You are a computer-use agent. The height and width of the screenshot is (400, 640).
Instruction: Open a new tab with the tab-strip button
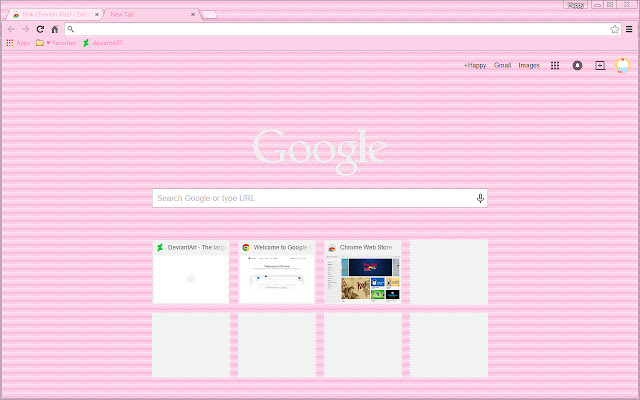[x=209, y=15]
